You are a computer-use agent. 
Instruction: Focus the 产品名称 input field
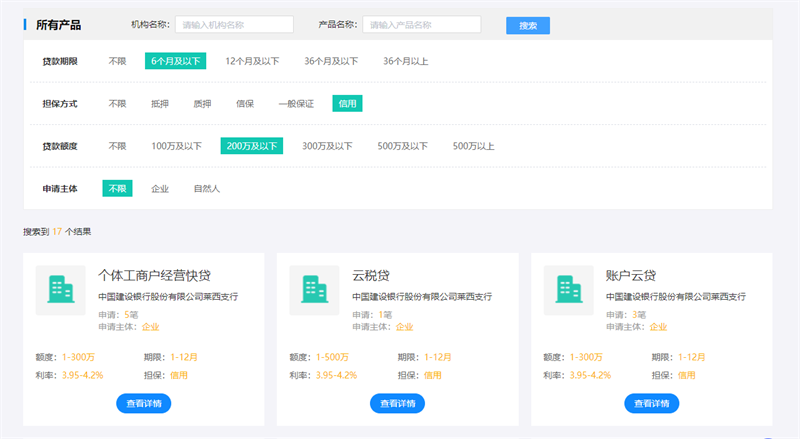click(x=421, y=25)
